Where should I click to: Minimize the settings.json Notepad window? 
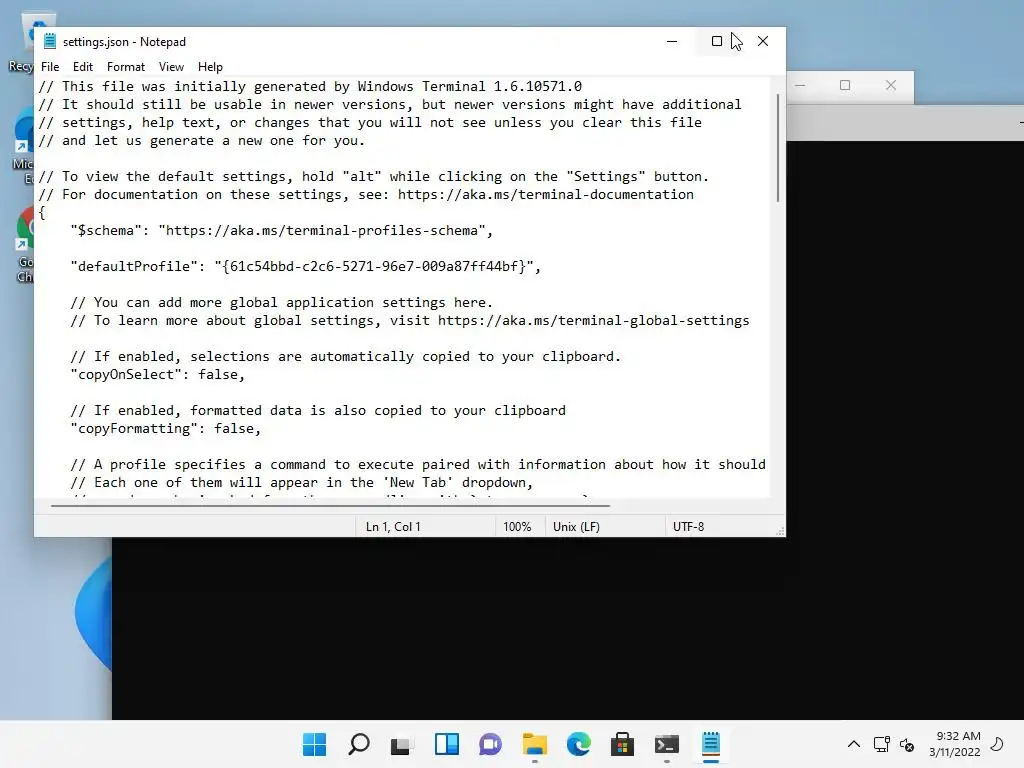click(672, 41)
